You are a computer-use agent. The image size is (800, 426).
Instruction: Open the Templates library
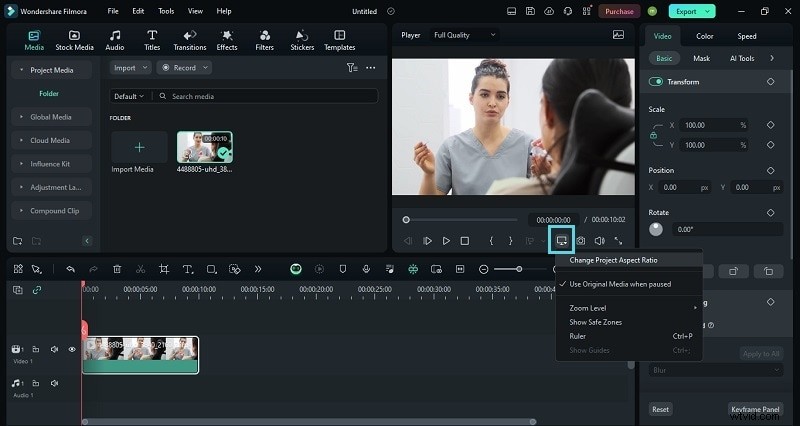pyautogui.click(x=339, y=40)
